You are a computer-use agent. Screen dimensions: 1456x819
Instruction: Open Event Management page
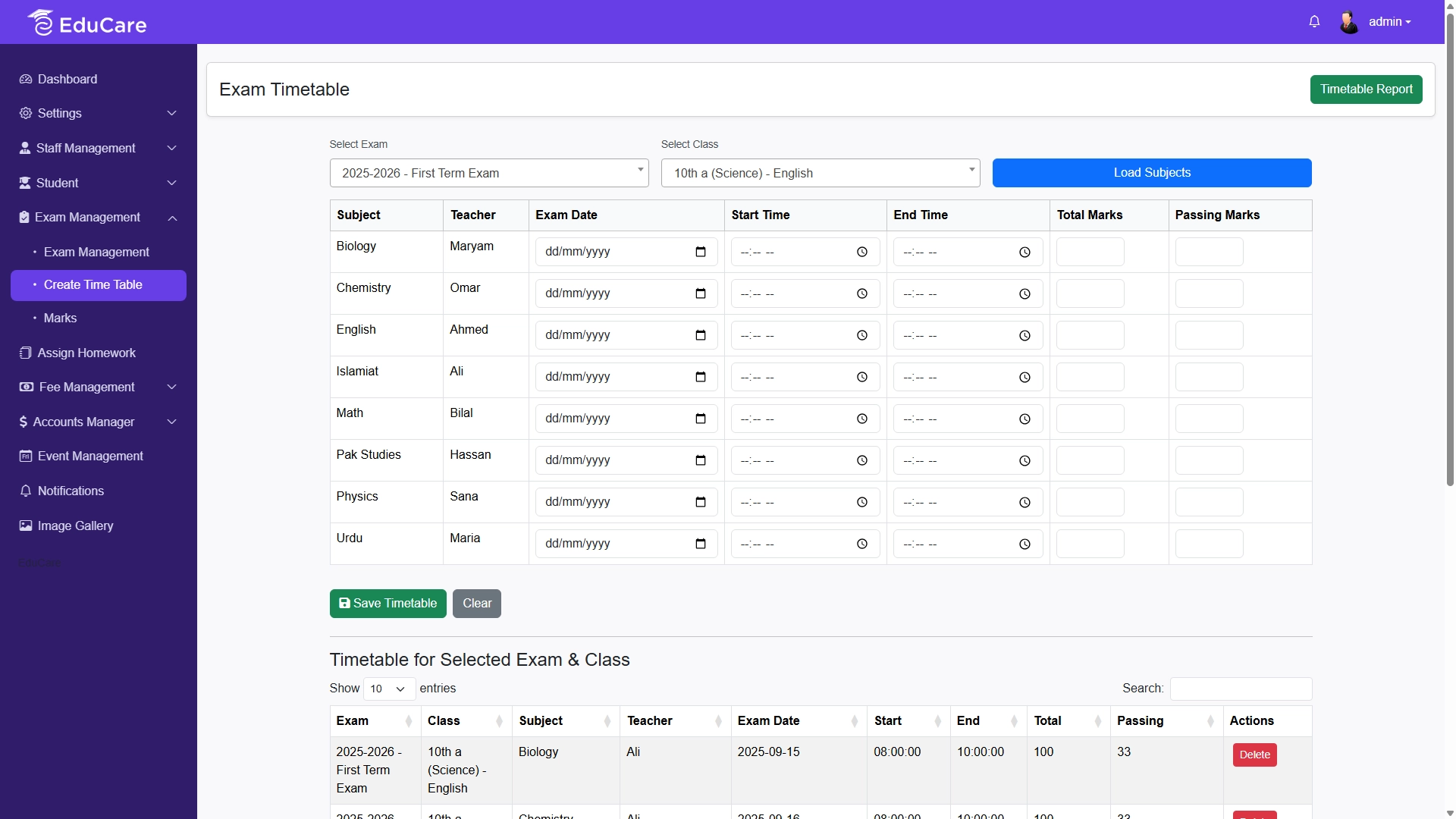point(99,456)
